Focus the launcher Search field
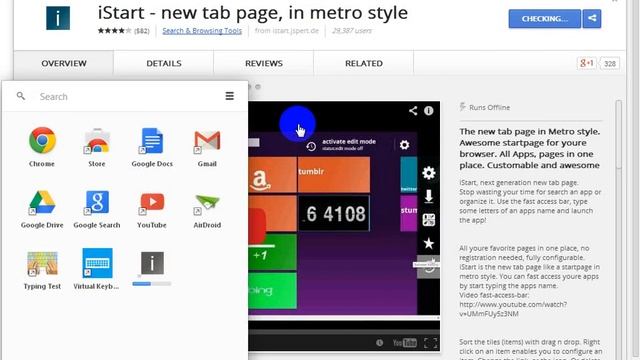The height and width of the screenshot is (360, 640). click(x=127, y=96)
